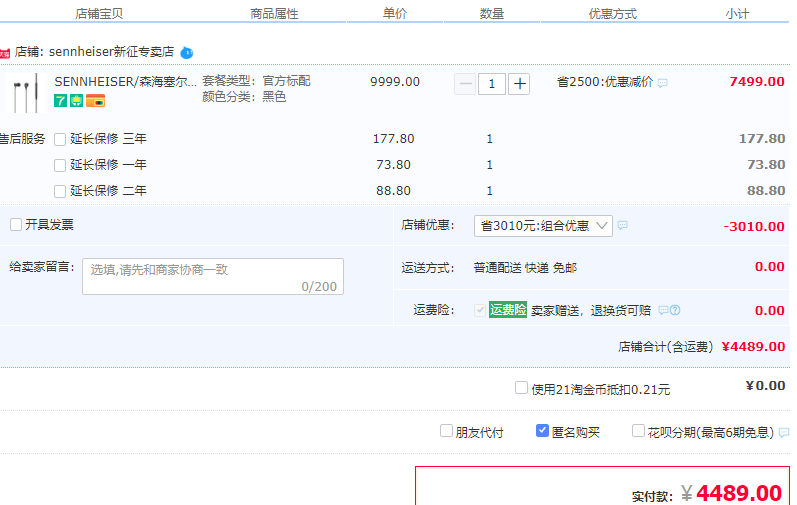Click the green 7-day return badge
This screenshot has height=505, width=797.
(x=60, y=101)
